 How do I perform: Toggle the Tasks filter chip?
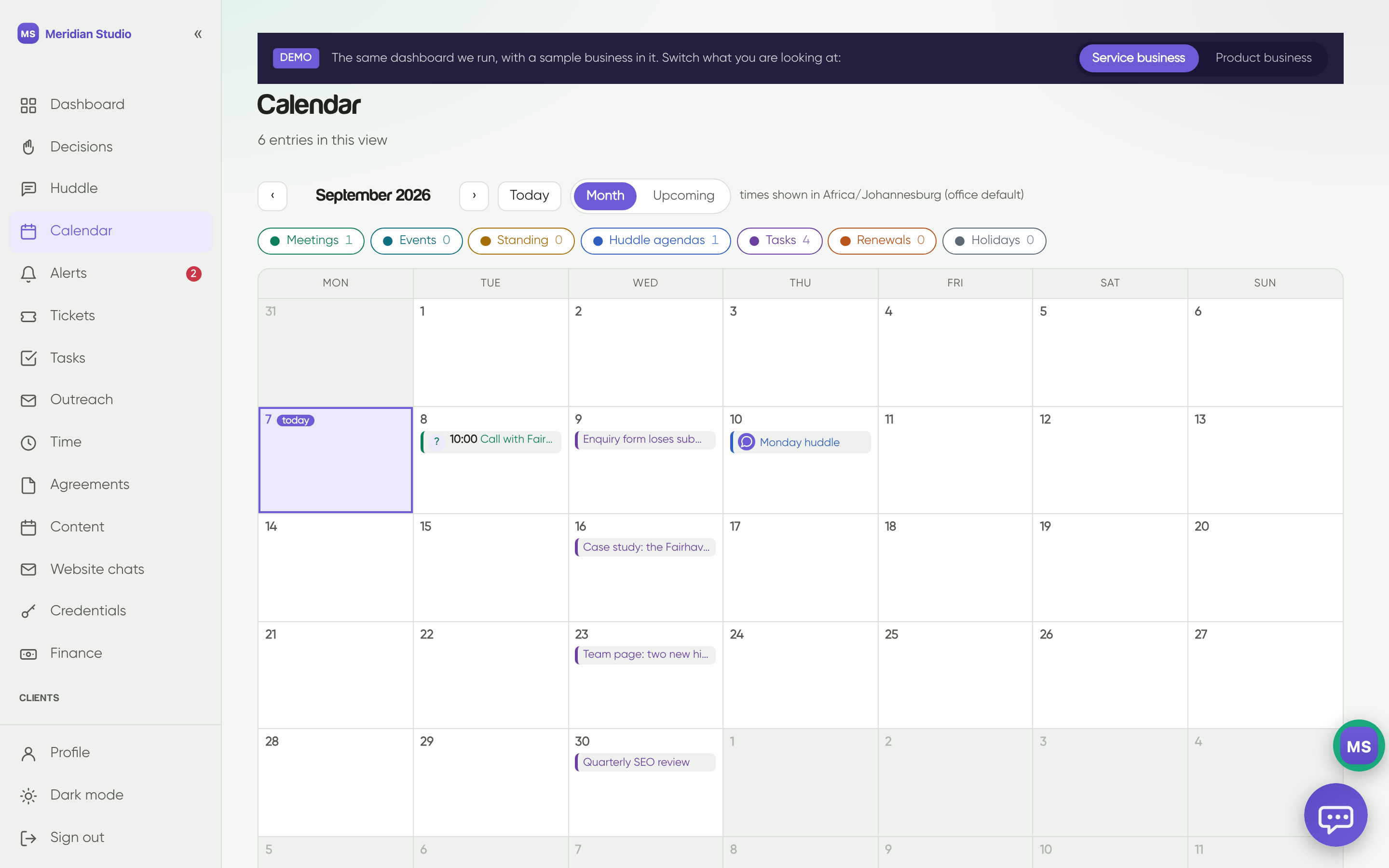779,241
